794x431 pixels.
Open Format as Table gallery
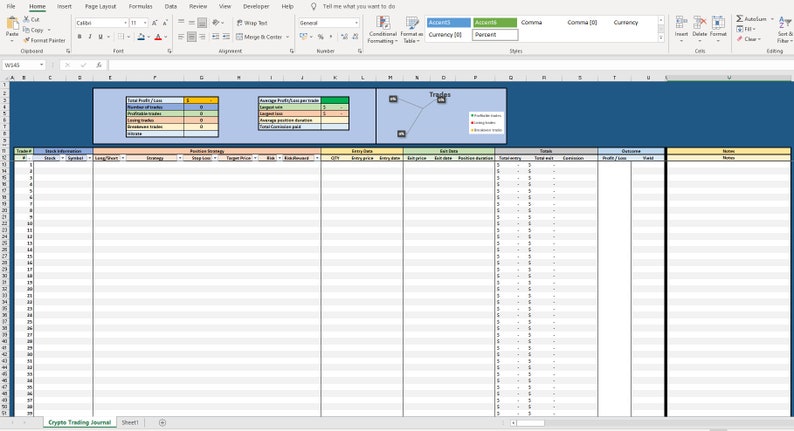coord(412,29)
